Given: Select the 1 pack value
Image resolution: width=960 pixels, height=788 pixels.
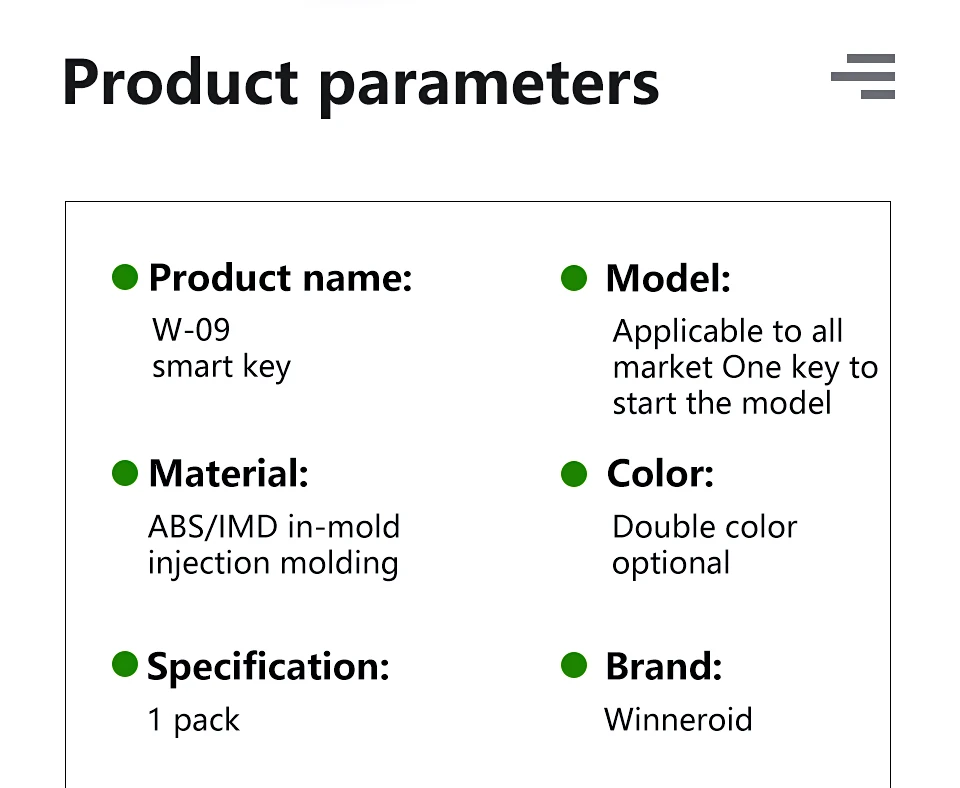Looking at the screenshot, I should (x=193, y=720).
